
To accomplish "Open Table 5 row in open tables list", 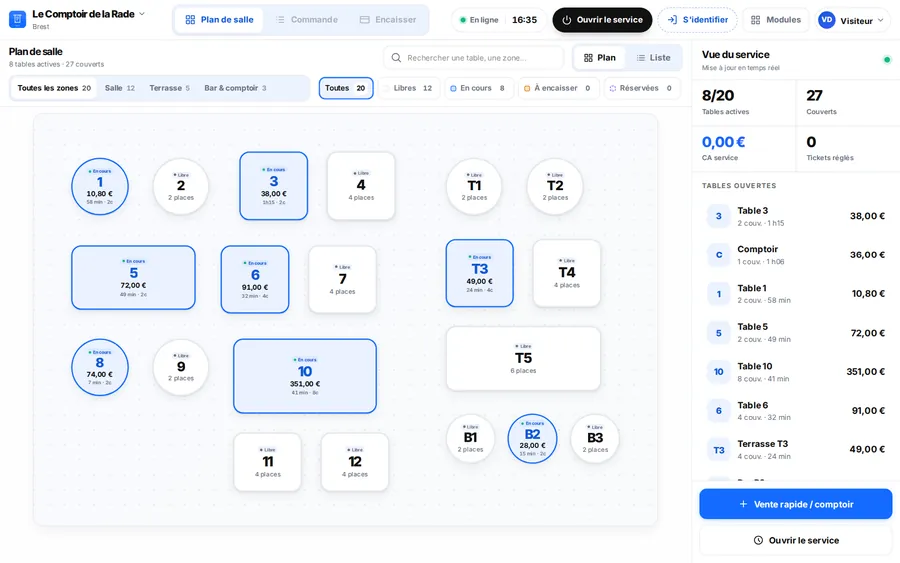I will click(796, 333).
